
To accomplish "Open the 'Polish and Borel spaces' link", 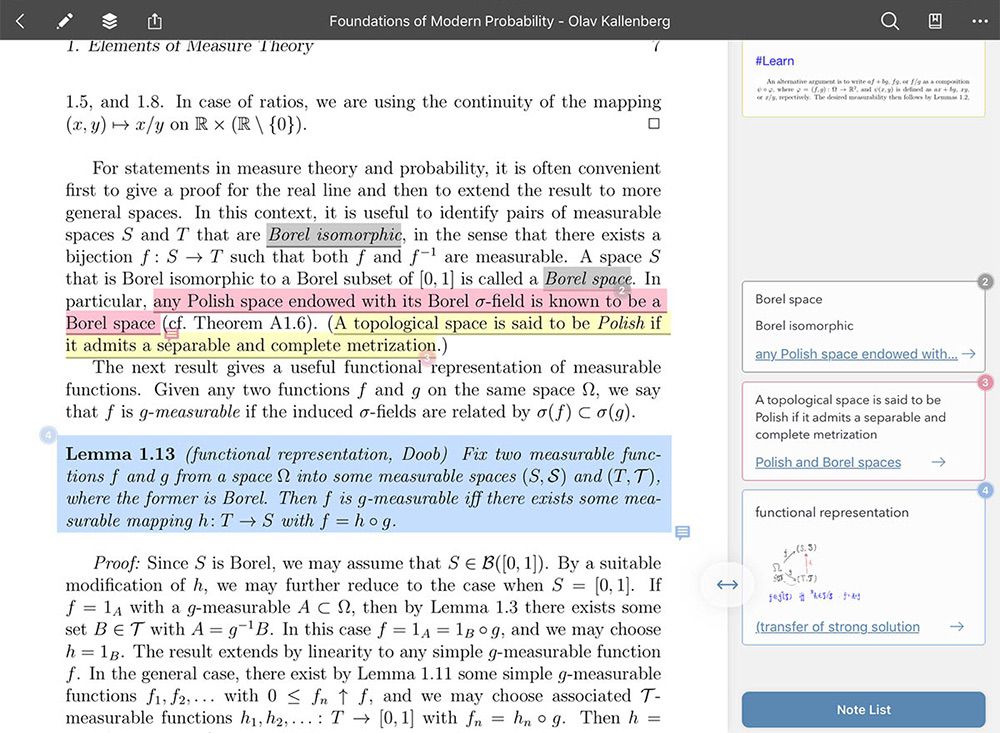I will 828,462.
